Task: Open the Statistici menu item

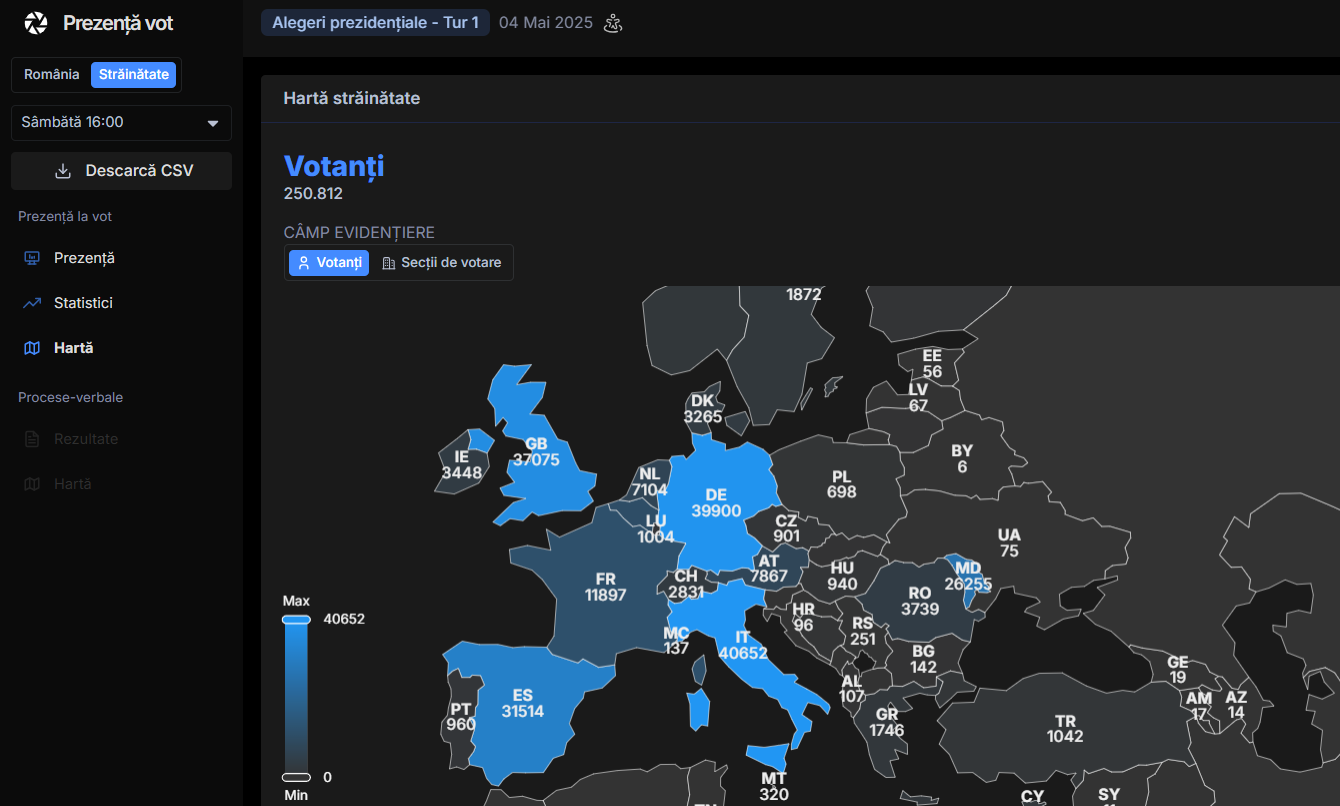Action: pos(83,303)
